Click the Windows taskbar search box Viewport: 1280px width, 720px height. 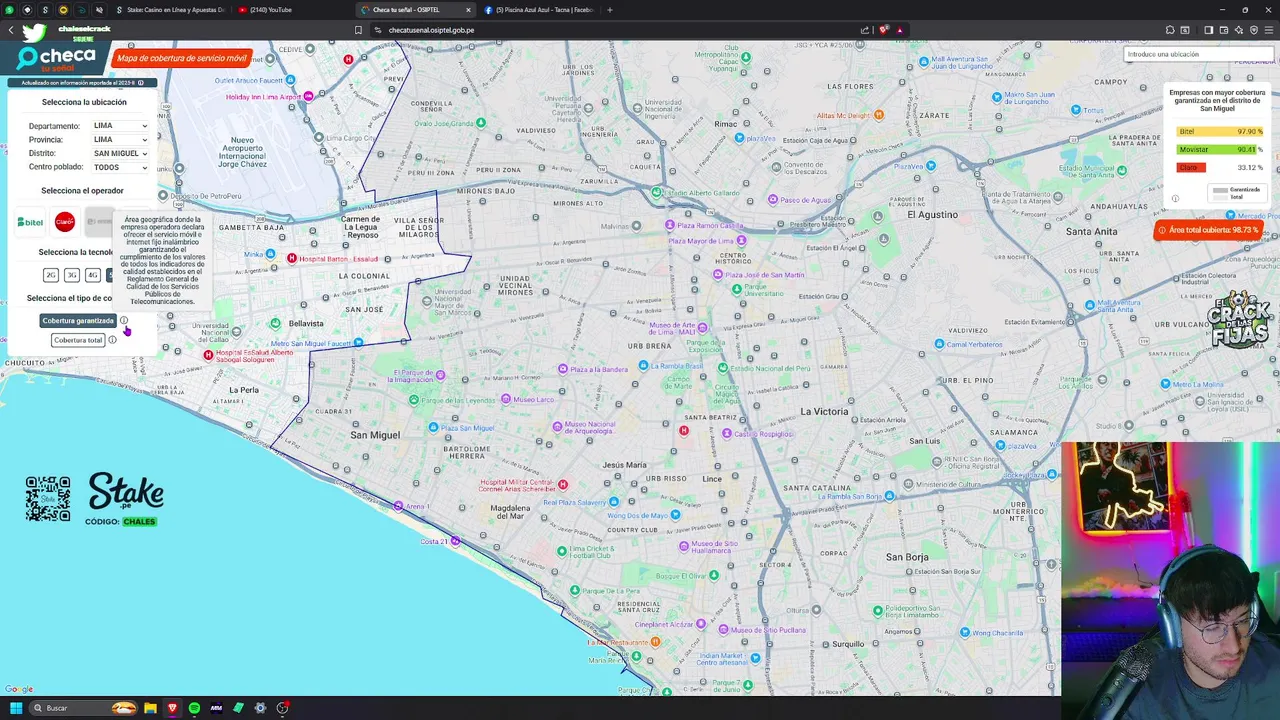pyautogui.click(x=84, y=708)
